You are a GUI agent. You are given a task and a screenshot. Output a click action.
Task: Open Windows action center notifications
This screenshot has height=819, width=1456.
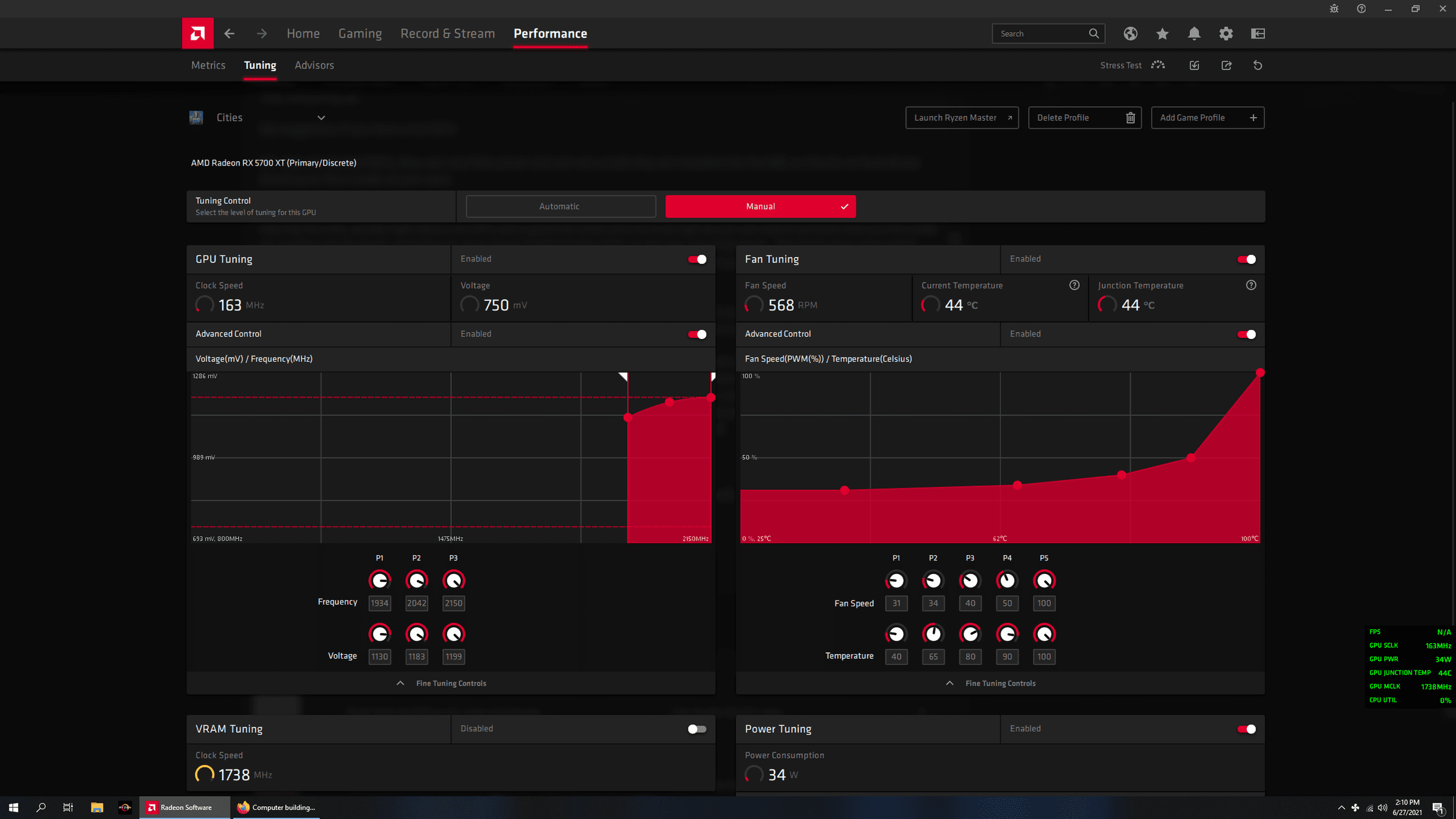pos(1438,808)
